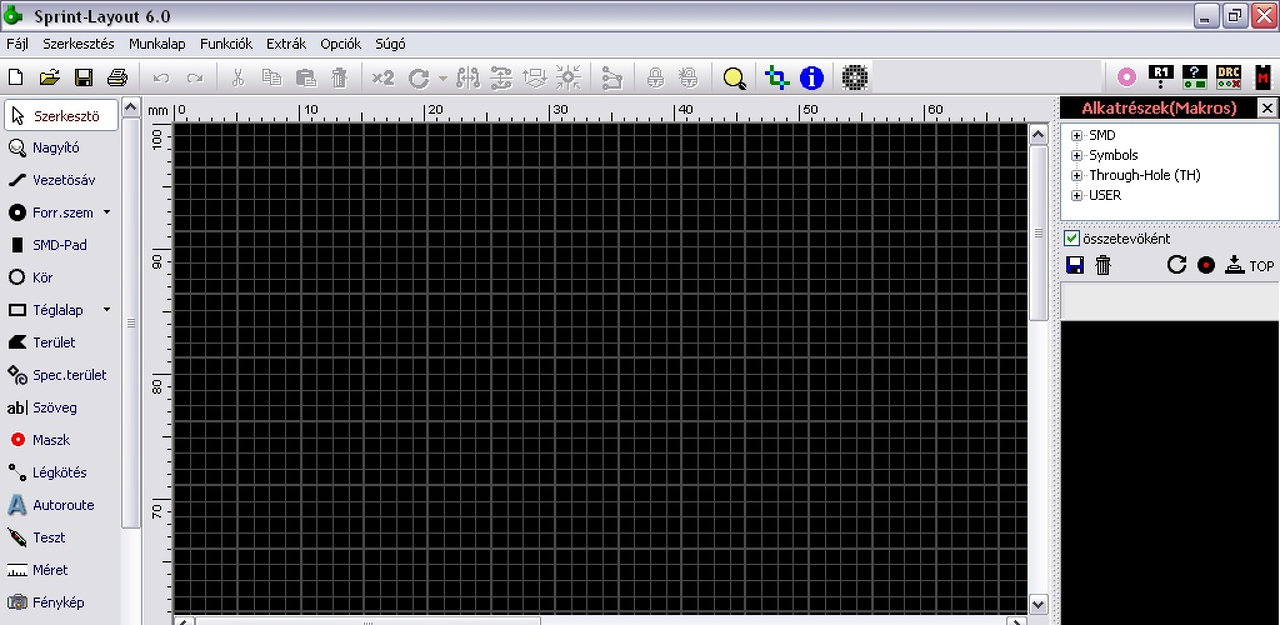Image resolution: width=1280 pixels, height=625 pixels.
Task: Open the Fájl menu
Action: tap(17, 44)
